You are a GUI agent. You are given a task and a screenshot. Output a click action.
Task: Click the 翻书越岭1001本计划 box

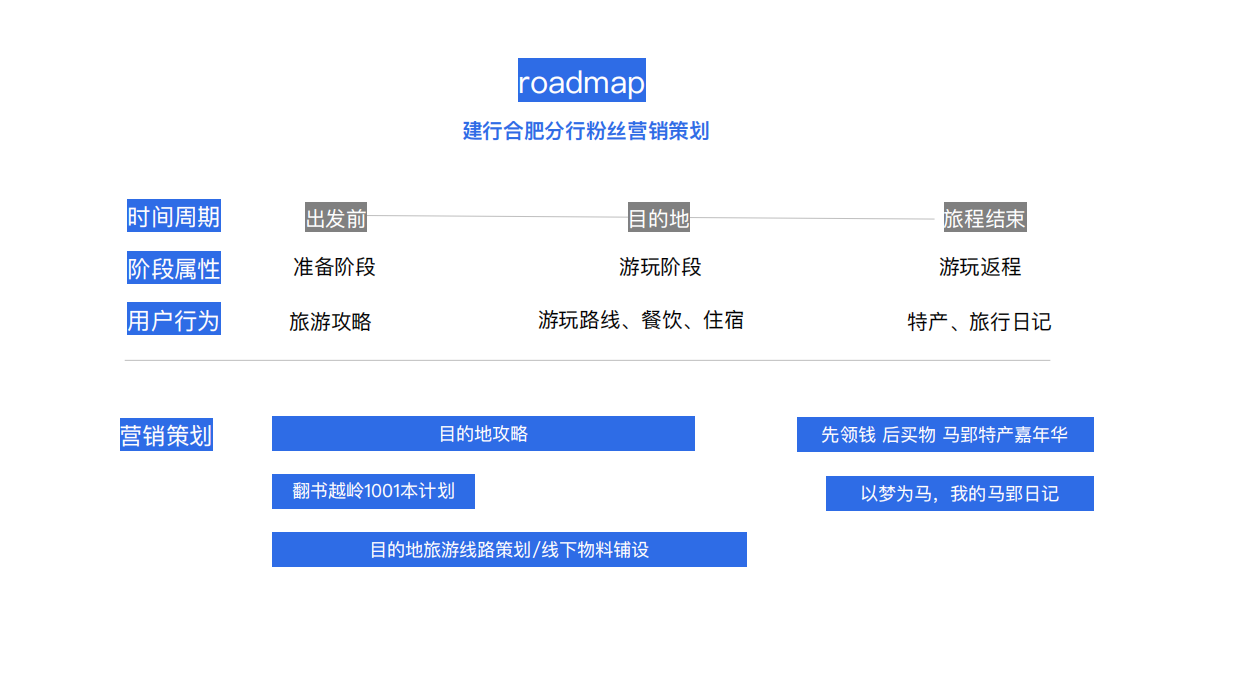[x=373, y=491]
